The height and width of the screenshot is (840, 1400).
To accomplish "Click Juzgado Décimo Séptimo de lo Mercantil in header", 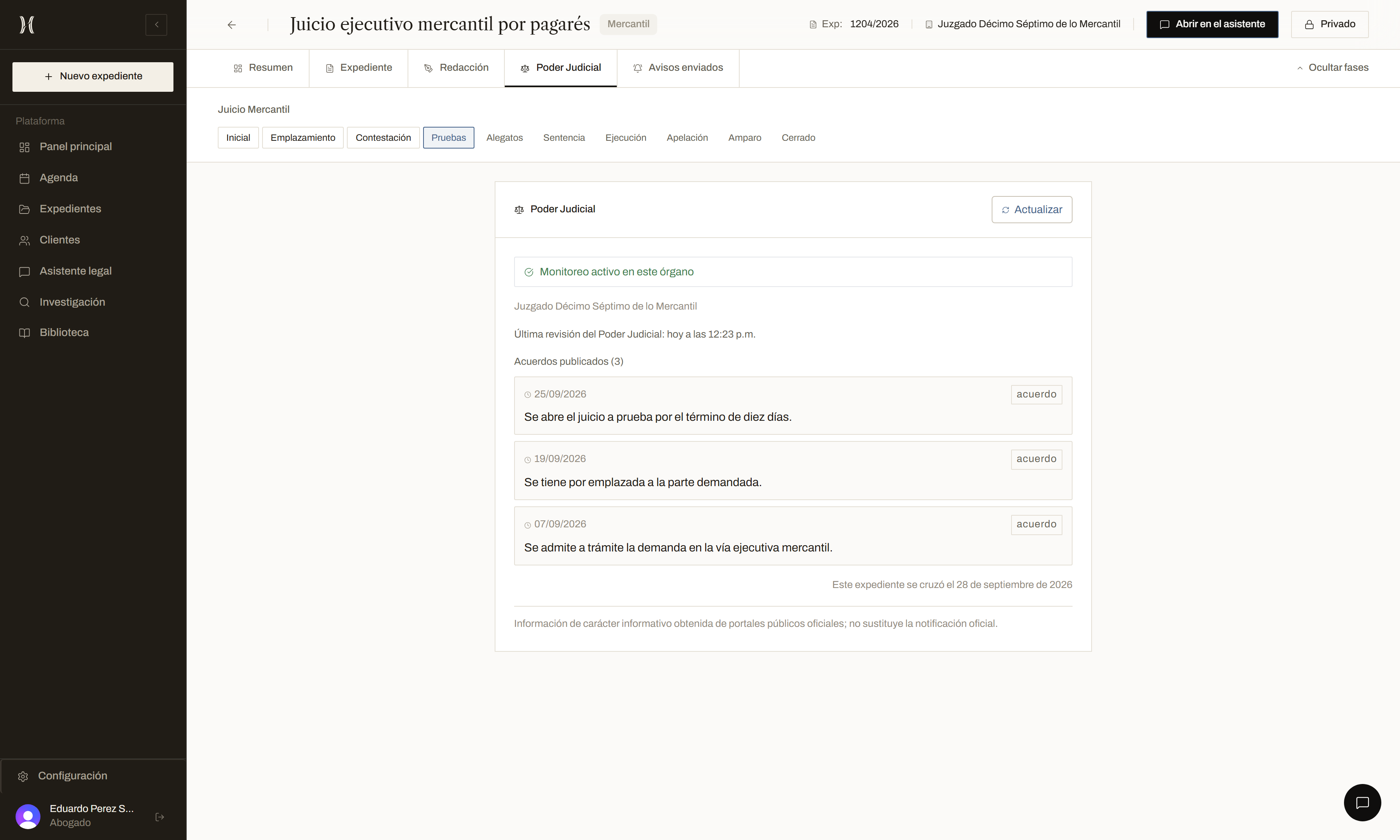I will pyautogui.click(x=1028, y=24).
